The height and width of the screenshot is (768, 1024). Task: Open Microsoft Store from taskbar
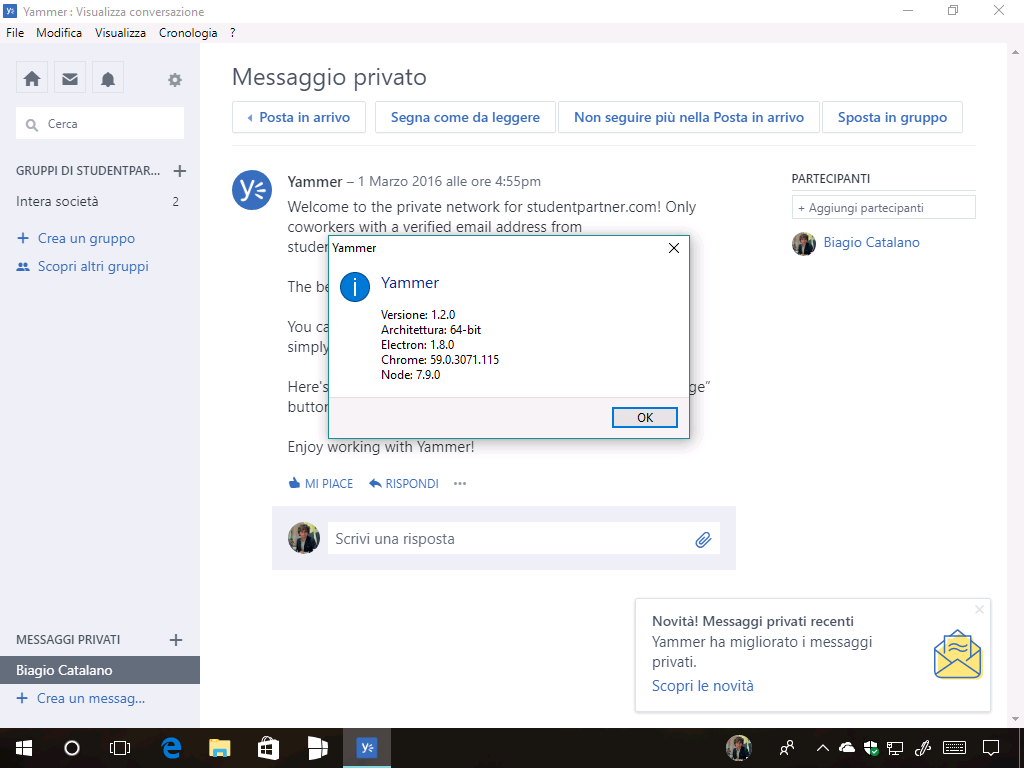[268, 748]
